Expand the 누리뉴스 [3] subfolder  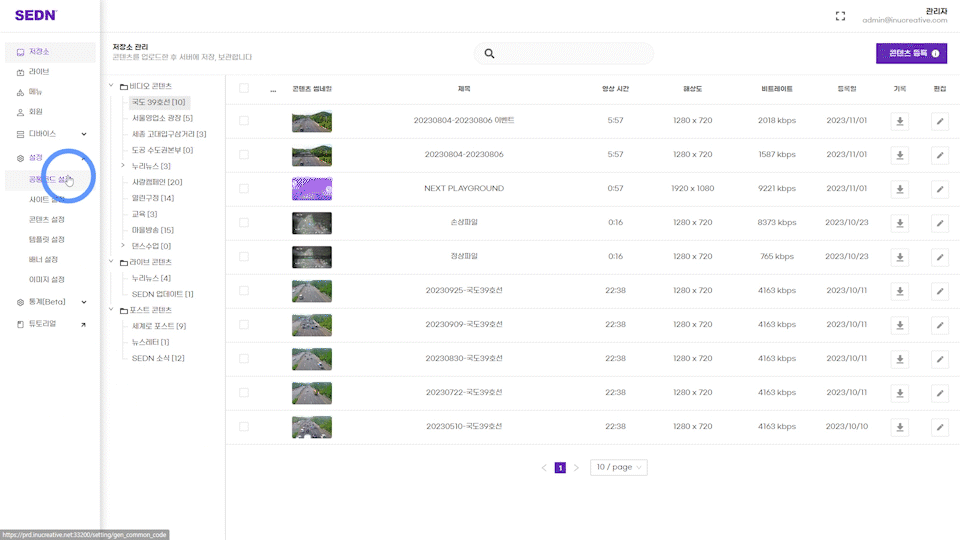pos(123,165)
